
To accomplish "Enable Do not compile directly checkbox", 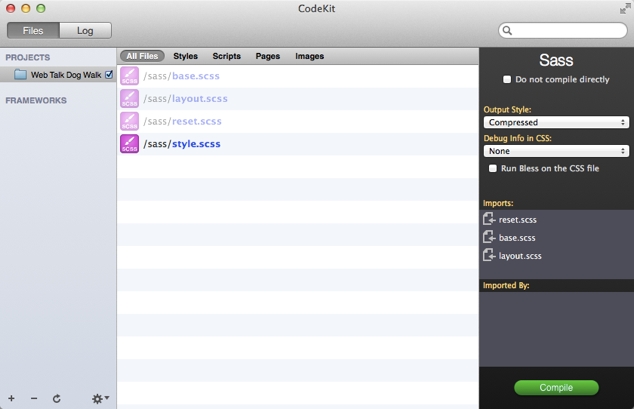I will point(507,79).
